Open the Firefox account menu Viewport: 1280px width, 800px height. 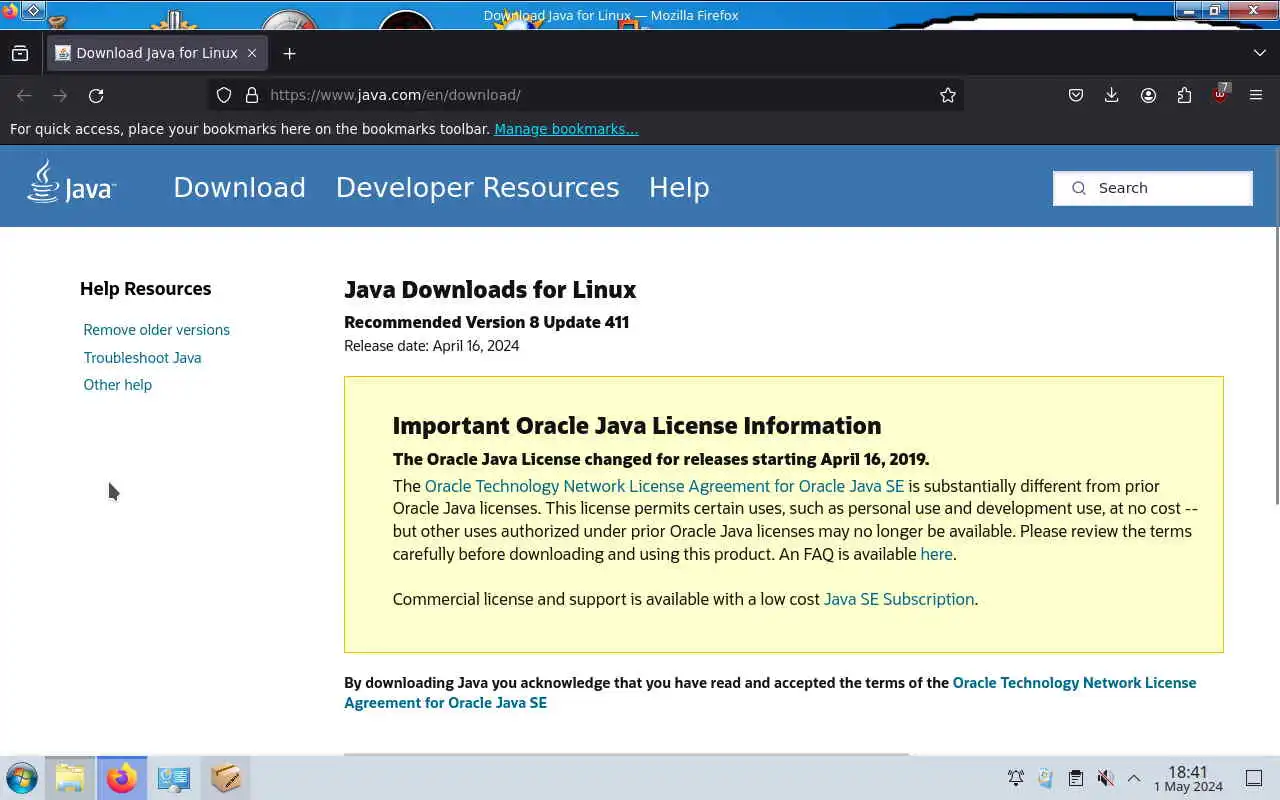[x=1148, y=95]
